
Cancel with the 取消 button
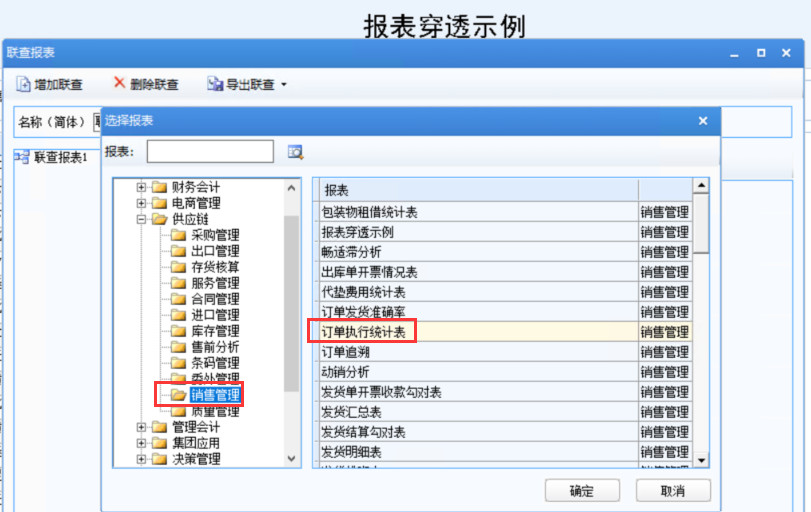(673, 490)
